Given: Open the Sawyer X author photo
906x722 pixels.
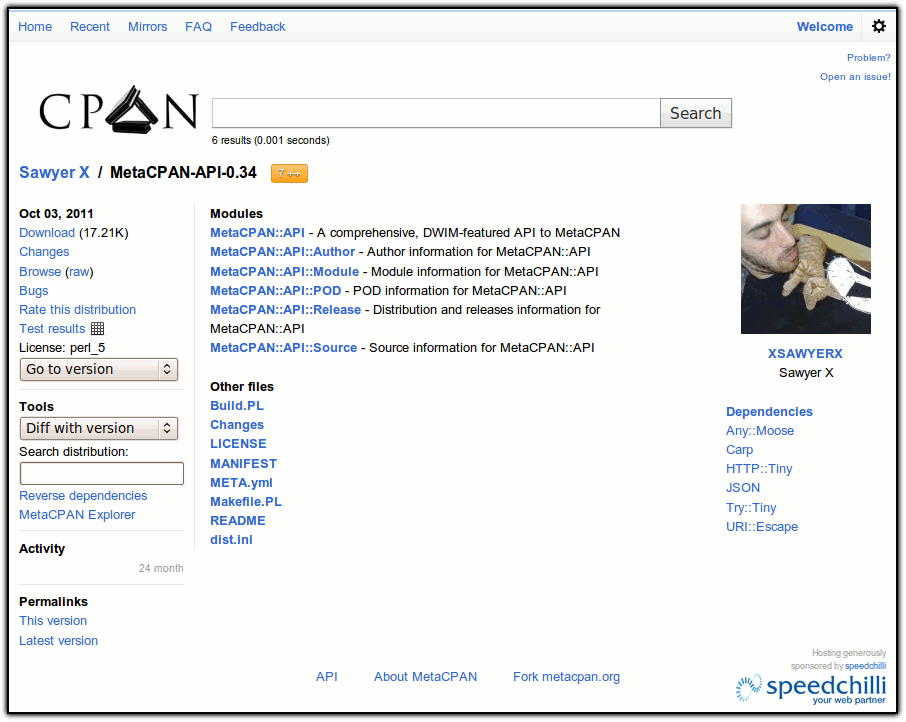Looking at the screenshot, I should 805,269.
